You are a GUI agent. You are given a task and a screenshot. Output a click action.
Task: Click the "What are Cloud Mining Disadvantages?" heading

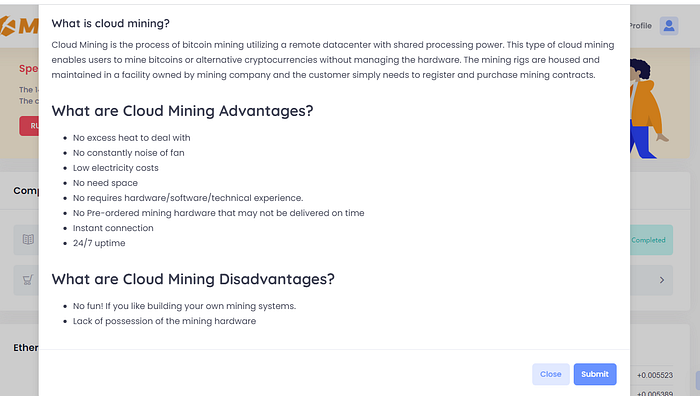193,279
